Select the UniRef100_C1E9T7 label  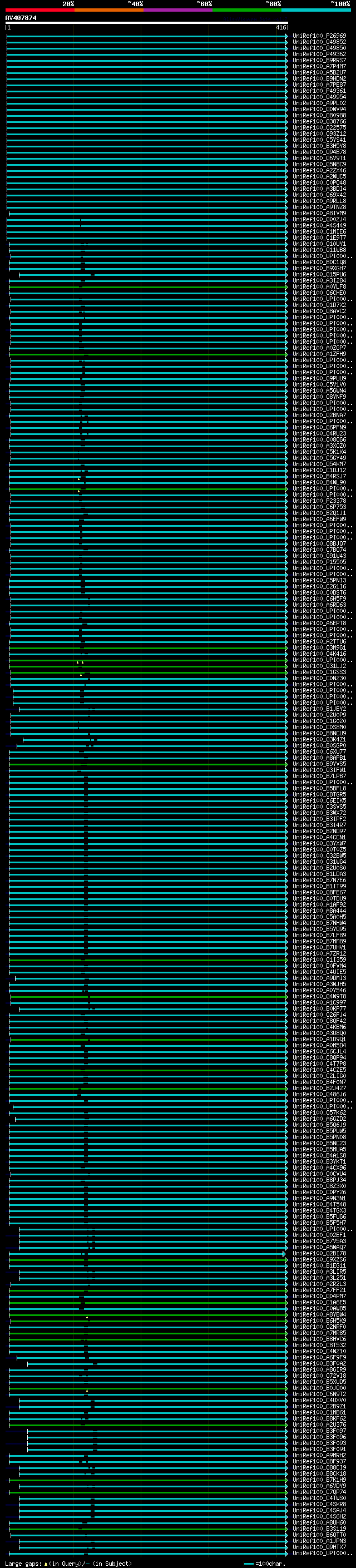click(x=319, y=238)
